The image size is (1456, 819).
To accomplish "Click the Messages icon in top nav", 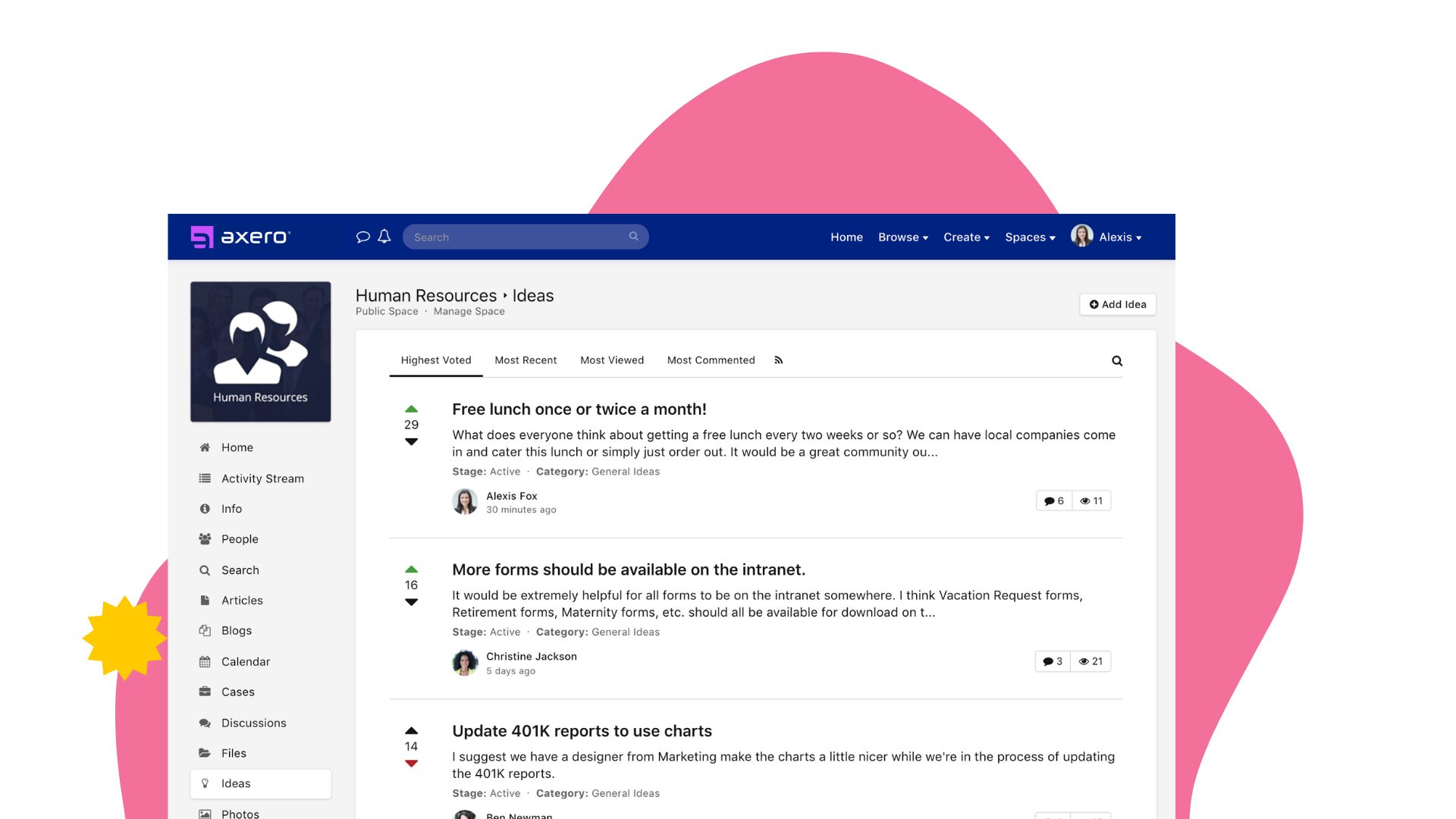I will click(363, 236).
